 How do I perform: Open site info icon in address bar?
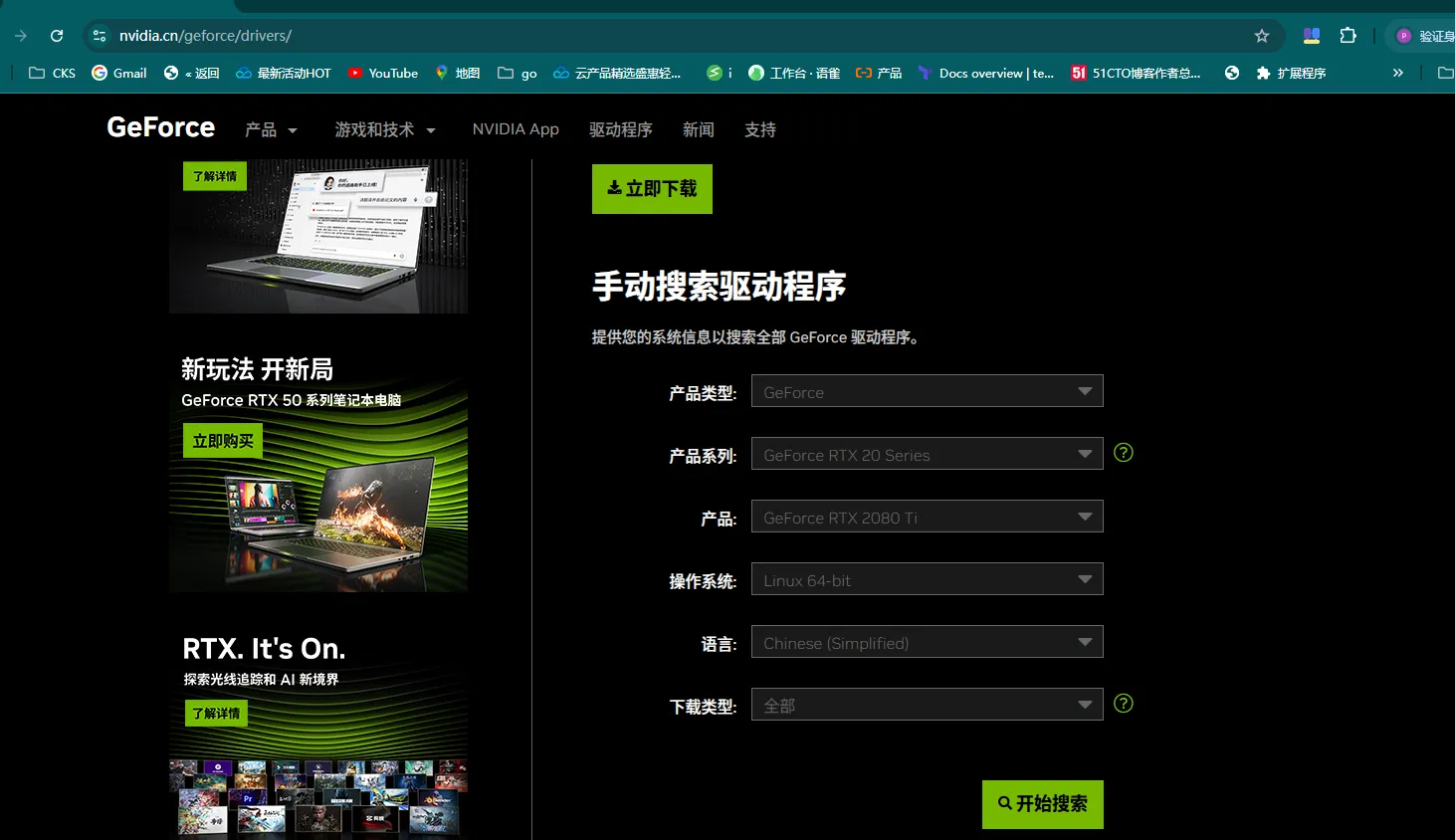pos(100,36)
